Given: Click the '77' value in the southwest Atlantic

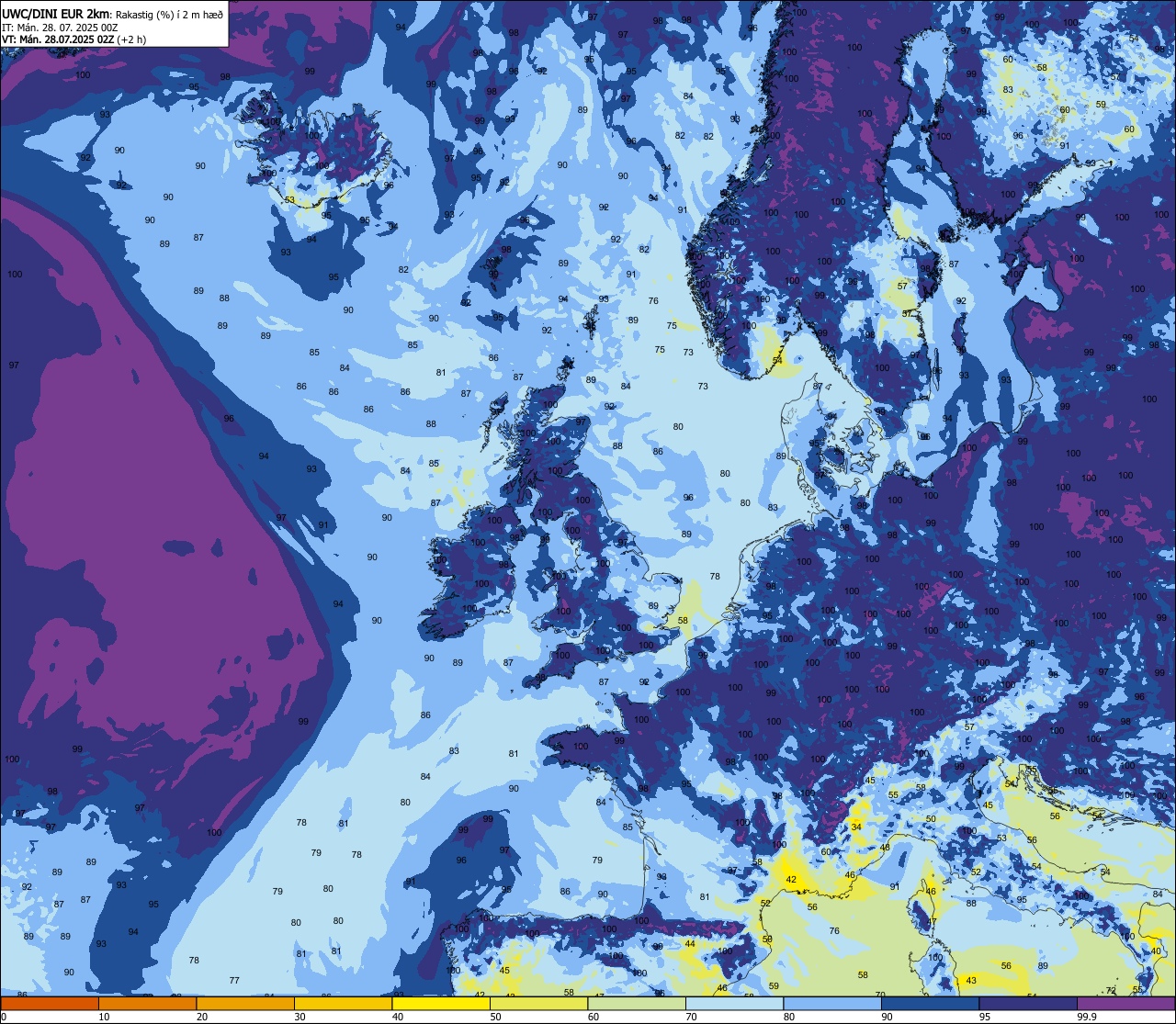Looking at the screenshot, I should pyautogui.click(x=234, y=981).
